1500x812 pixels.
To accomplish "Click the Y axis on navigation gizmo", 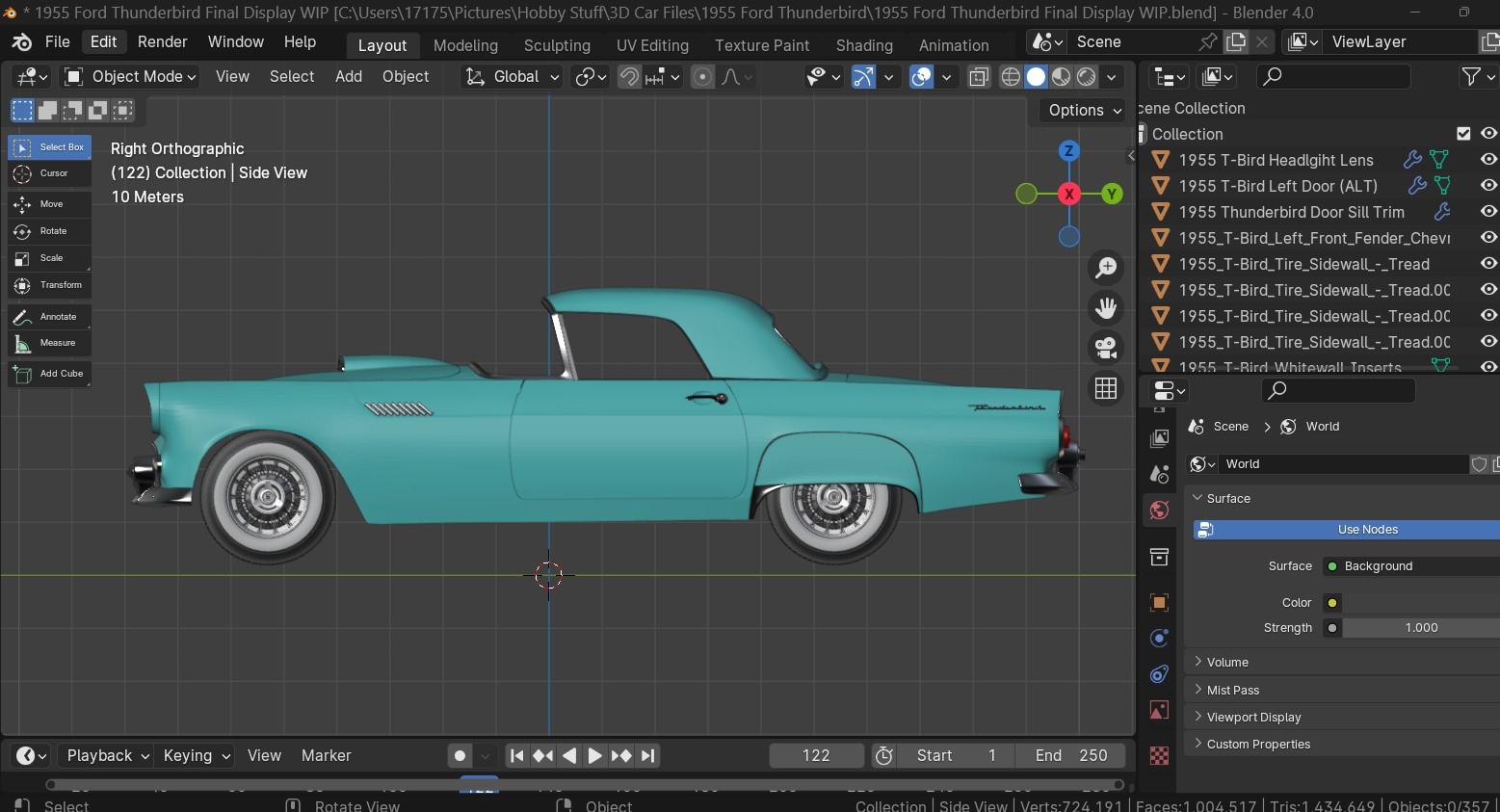I will coord(1112,194).
